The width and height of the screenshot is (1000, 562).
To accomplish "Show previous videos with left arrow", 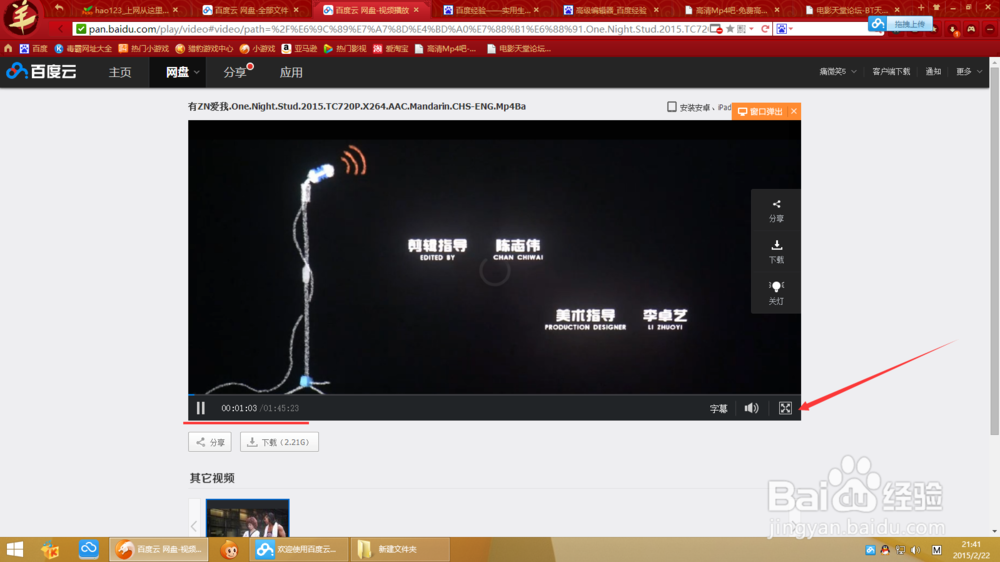I will pos(195,526).
